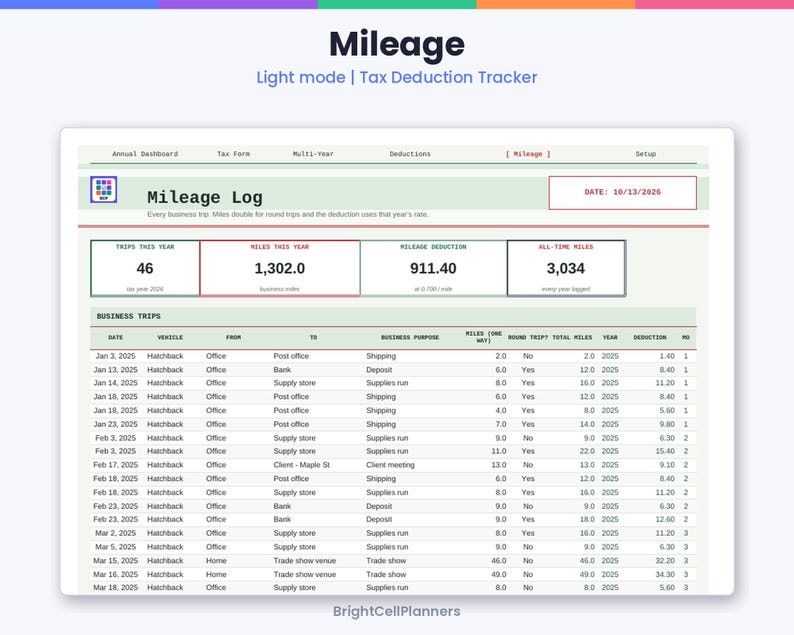Click the DATE: 10/13/2026 field
Image resolution: width=794 pixels, height=635 pixels.
click(622, 192)
